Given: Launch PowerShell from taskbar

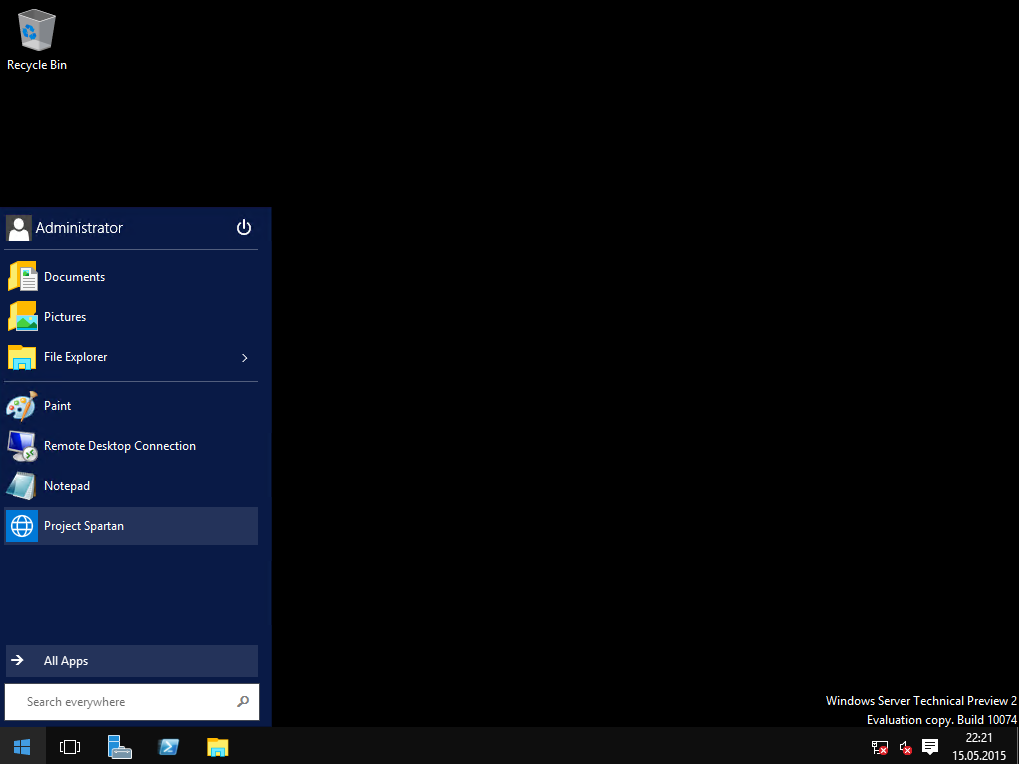Looking at the screenshot, I should pyautogui.click(x=169, y=747).
